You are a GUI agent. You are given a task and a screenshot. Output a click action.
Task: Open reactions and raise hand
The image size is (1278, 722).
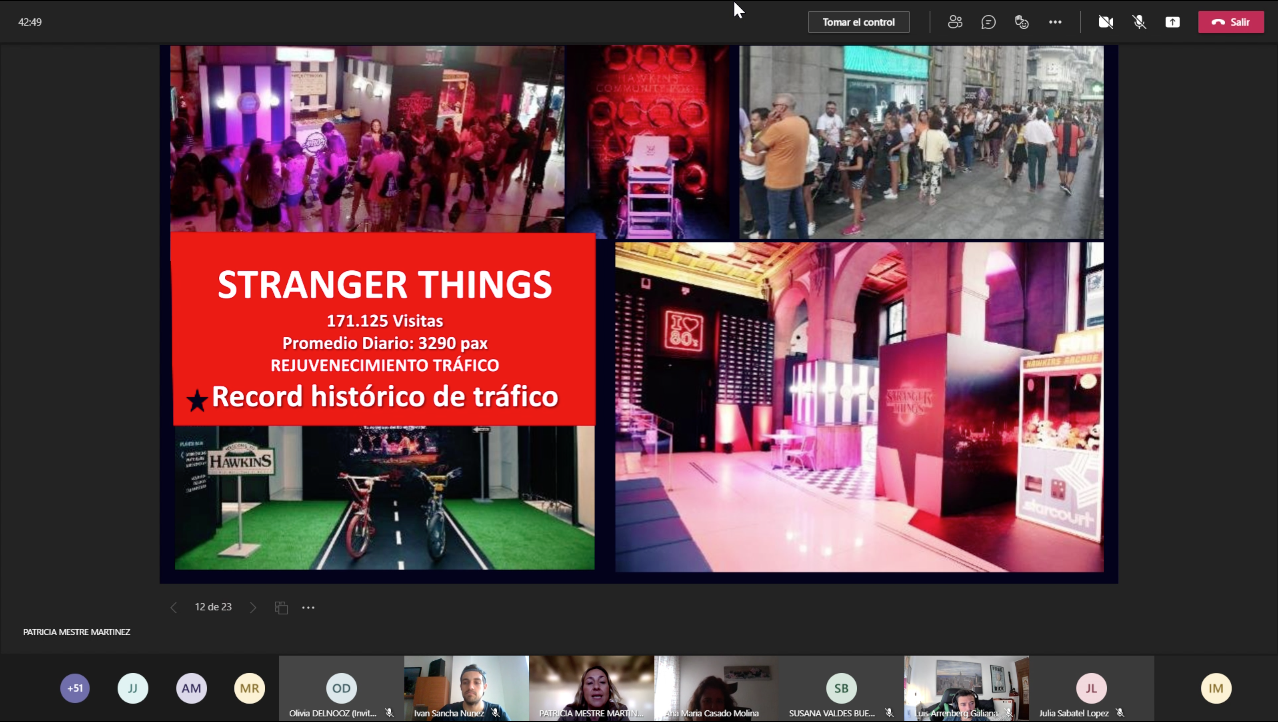coord(1021,22)
